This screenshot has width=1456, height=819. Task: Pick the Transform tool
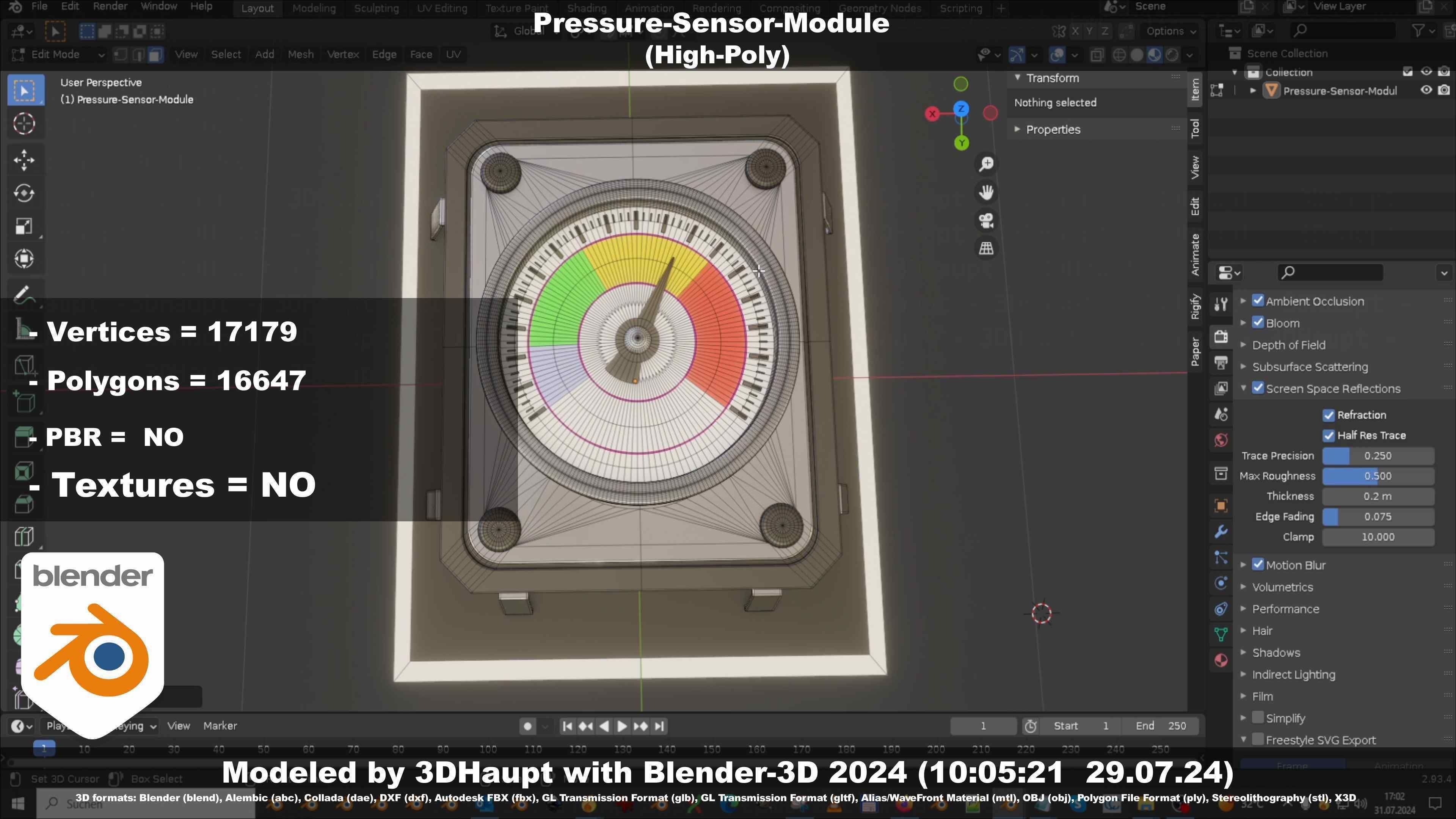click(24, 259)
